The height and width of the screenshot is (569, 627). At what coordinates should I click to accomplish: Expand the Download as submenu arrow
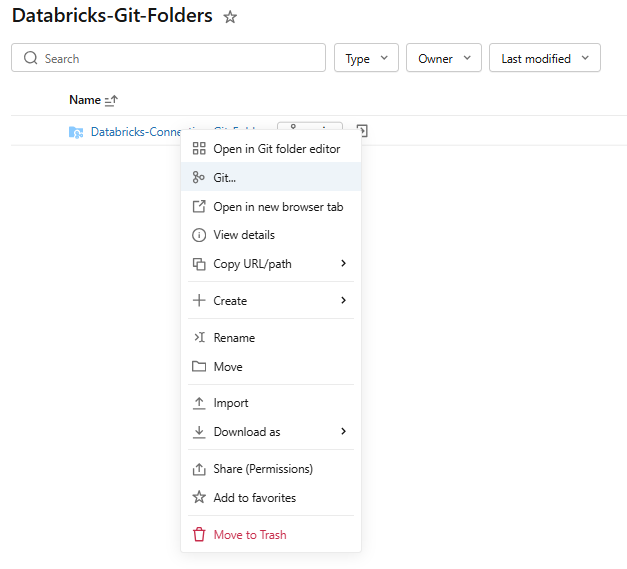pyautogui.click(x=343, y=431)
